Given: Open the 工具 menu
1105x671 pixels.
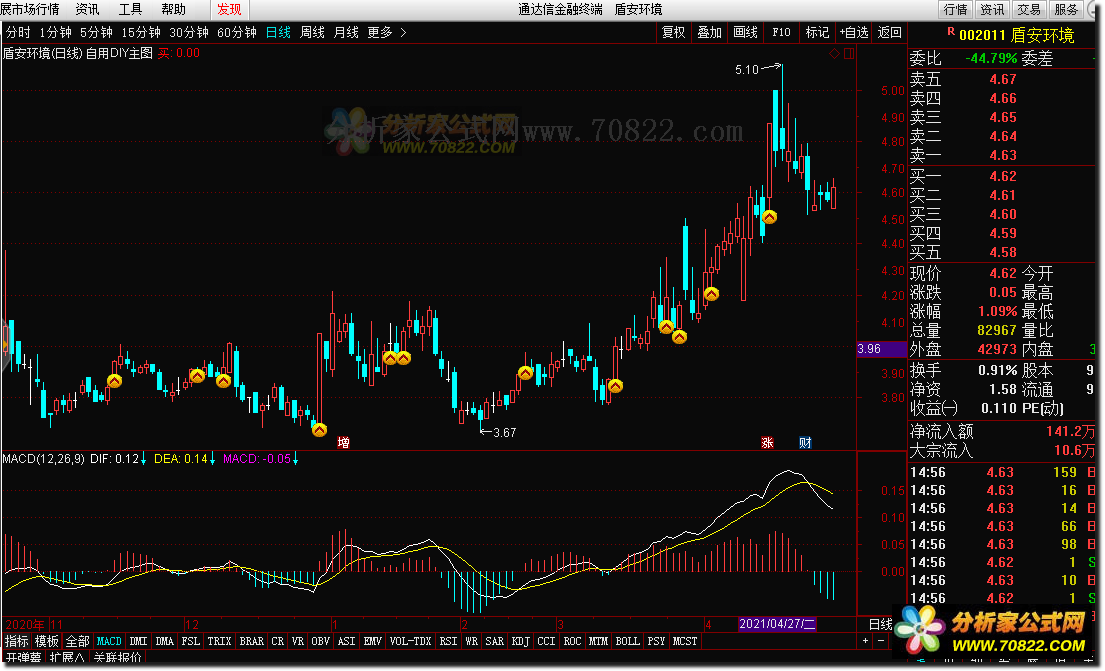Looking at the screenshot, I should 130,9.
